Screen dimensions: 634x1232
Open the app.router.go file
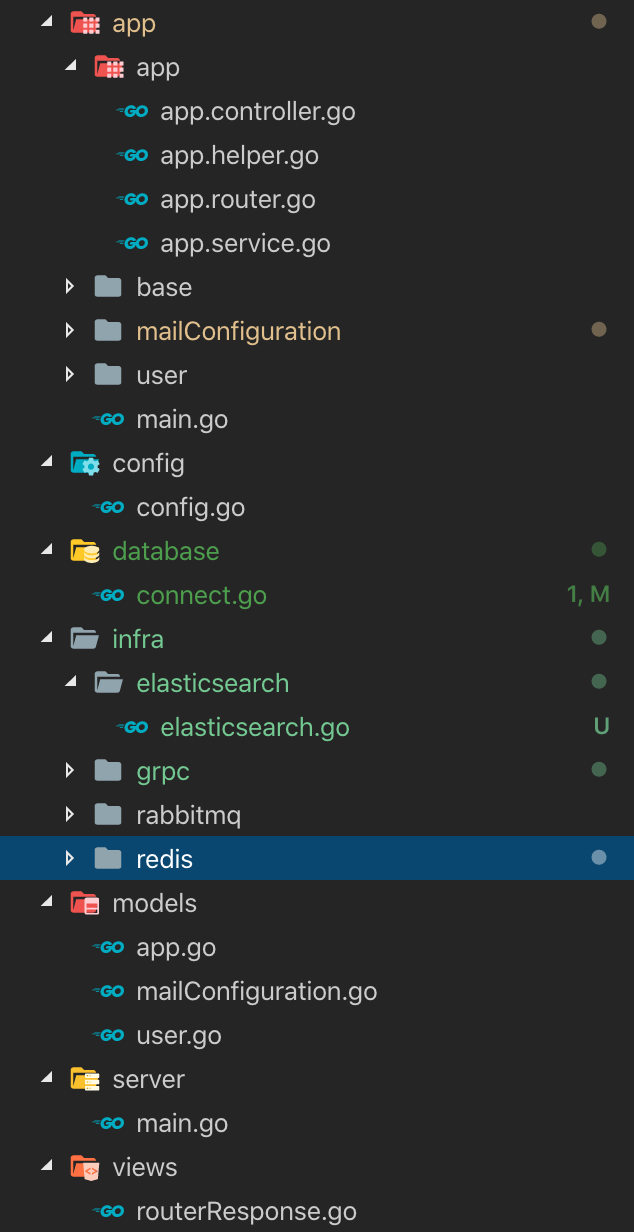pos(237,199)
